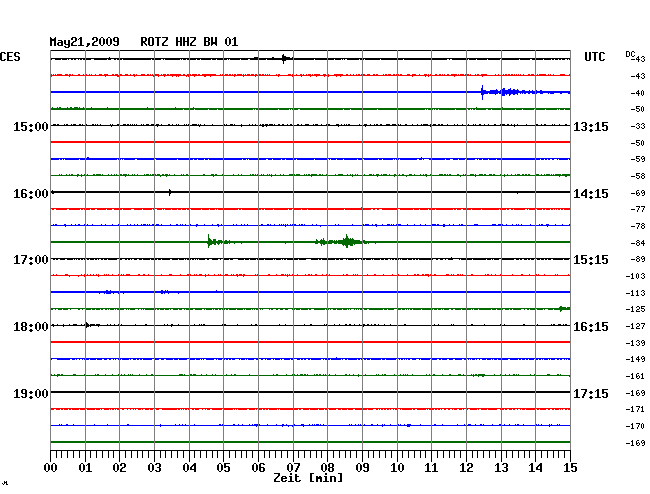Viewport: 650px width, 494px height.
Task: Click the blue seismic event near minute 12.5
Action: coord(512,92)
